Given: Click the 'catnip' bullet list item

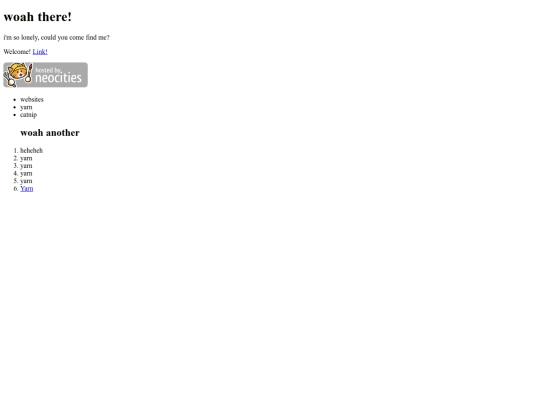Looking at the screenshot, I should click(x=28, y=115).
